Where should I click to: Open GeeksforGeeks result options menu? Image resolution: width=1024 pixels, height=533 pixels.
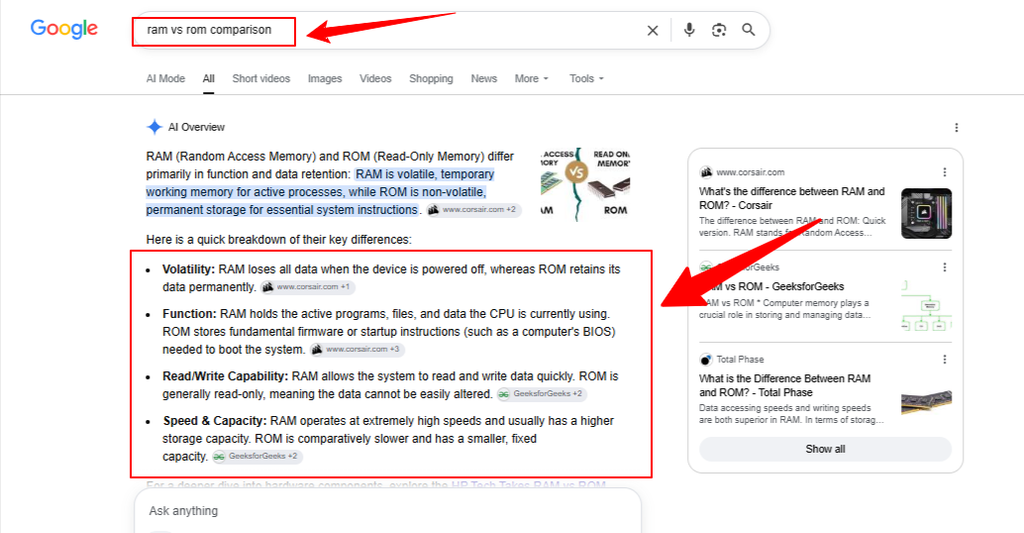point(944,267)
